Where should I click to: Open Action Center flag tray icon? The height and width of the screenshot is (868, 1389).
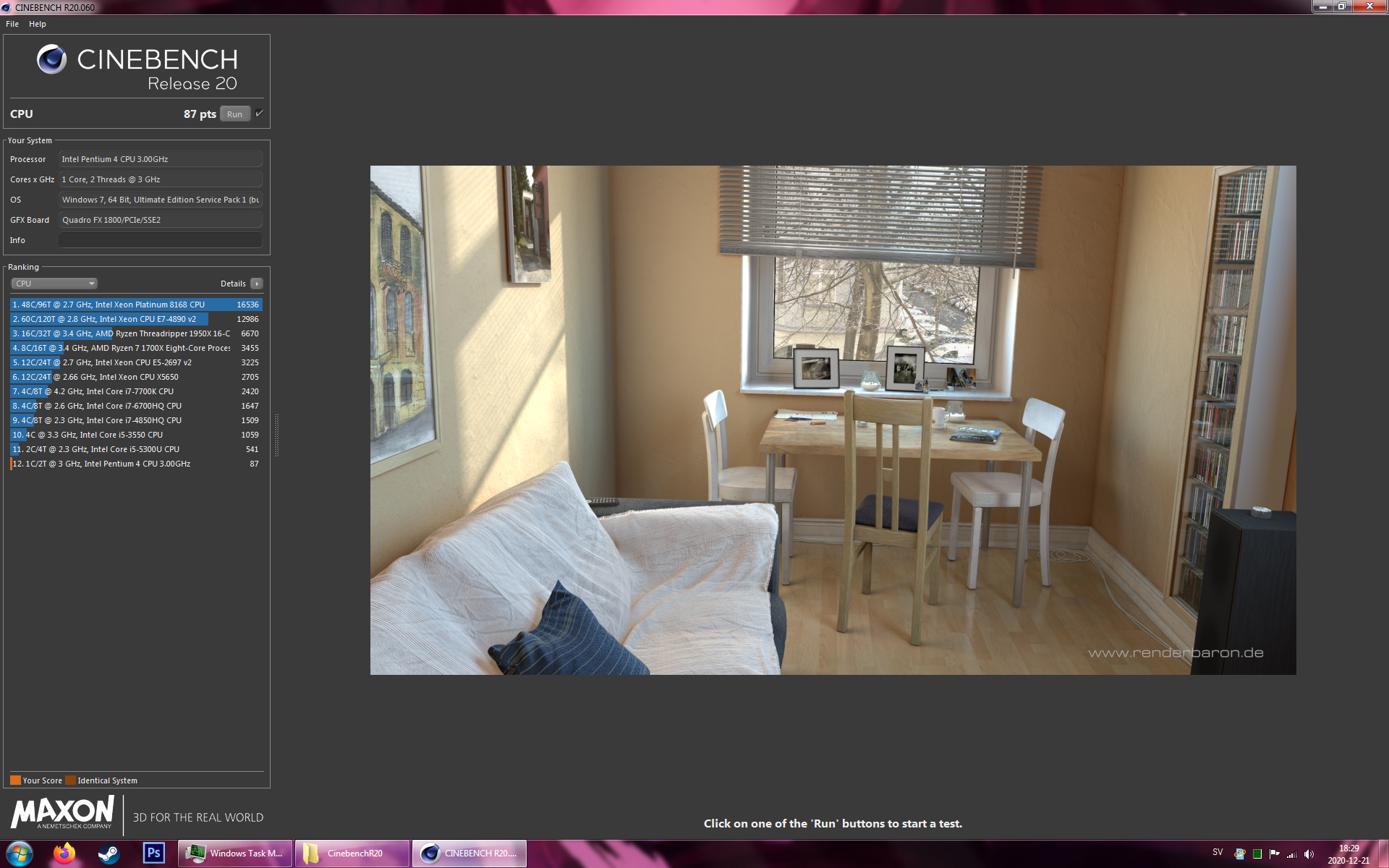click(x=1274, y=854)
